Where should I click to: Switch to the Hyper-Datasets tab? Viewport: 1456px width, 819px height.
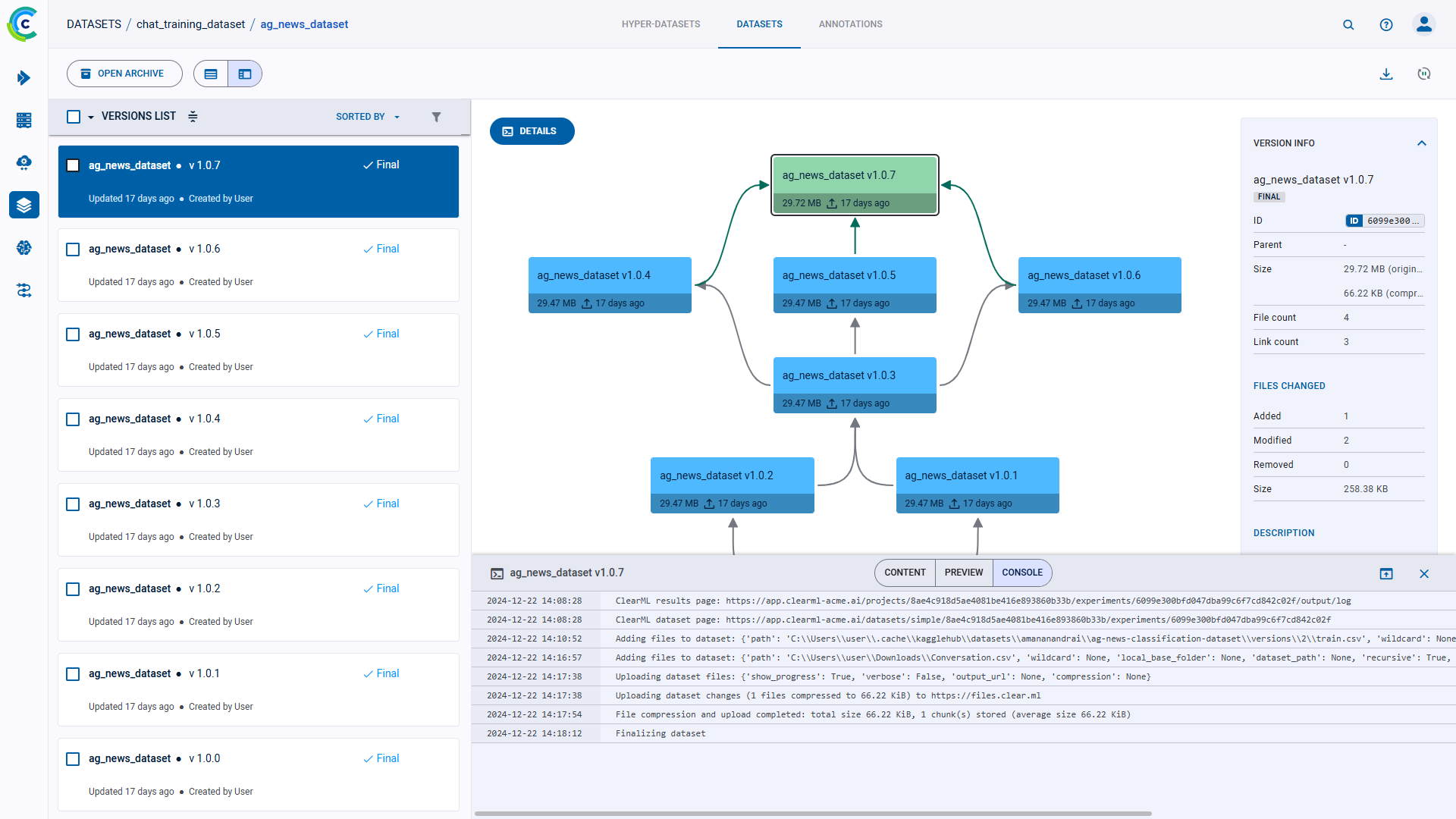click(x=661, y=24)
